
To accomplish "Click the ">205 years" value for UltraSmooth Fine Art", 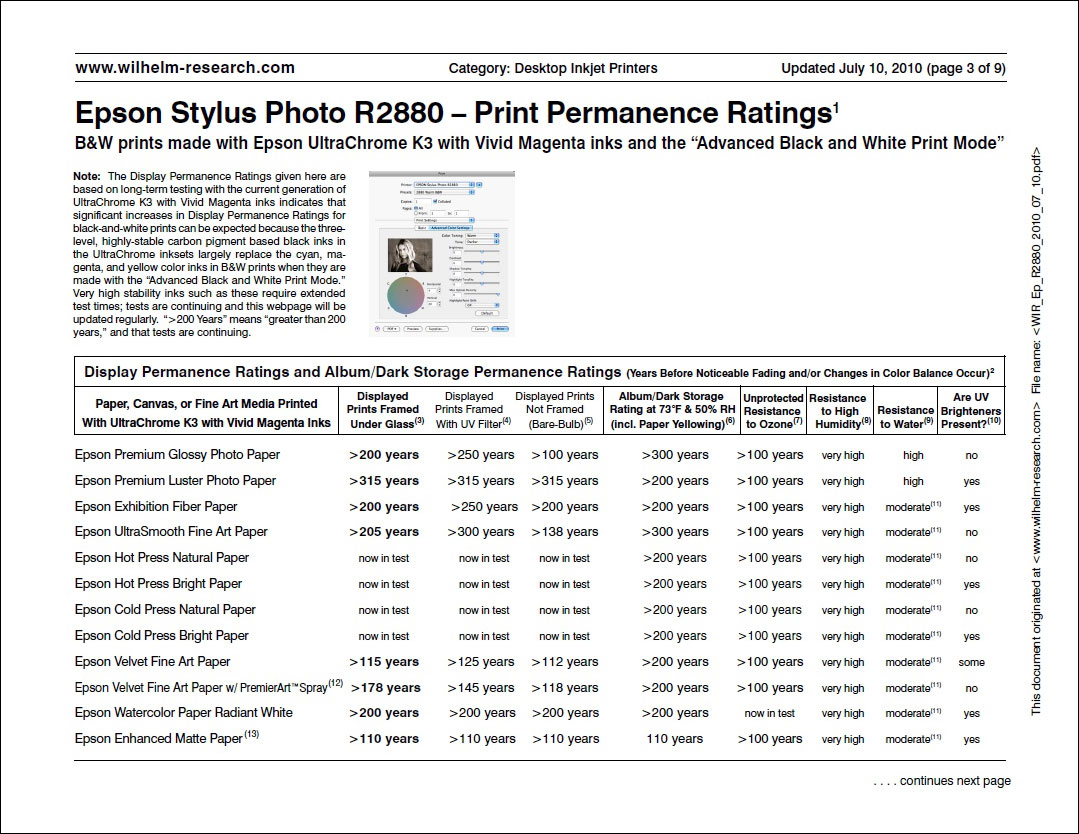I will point(384,532).
